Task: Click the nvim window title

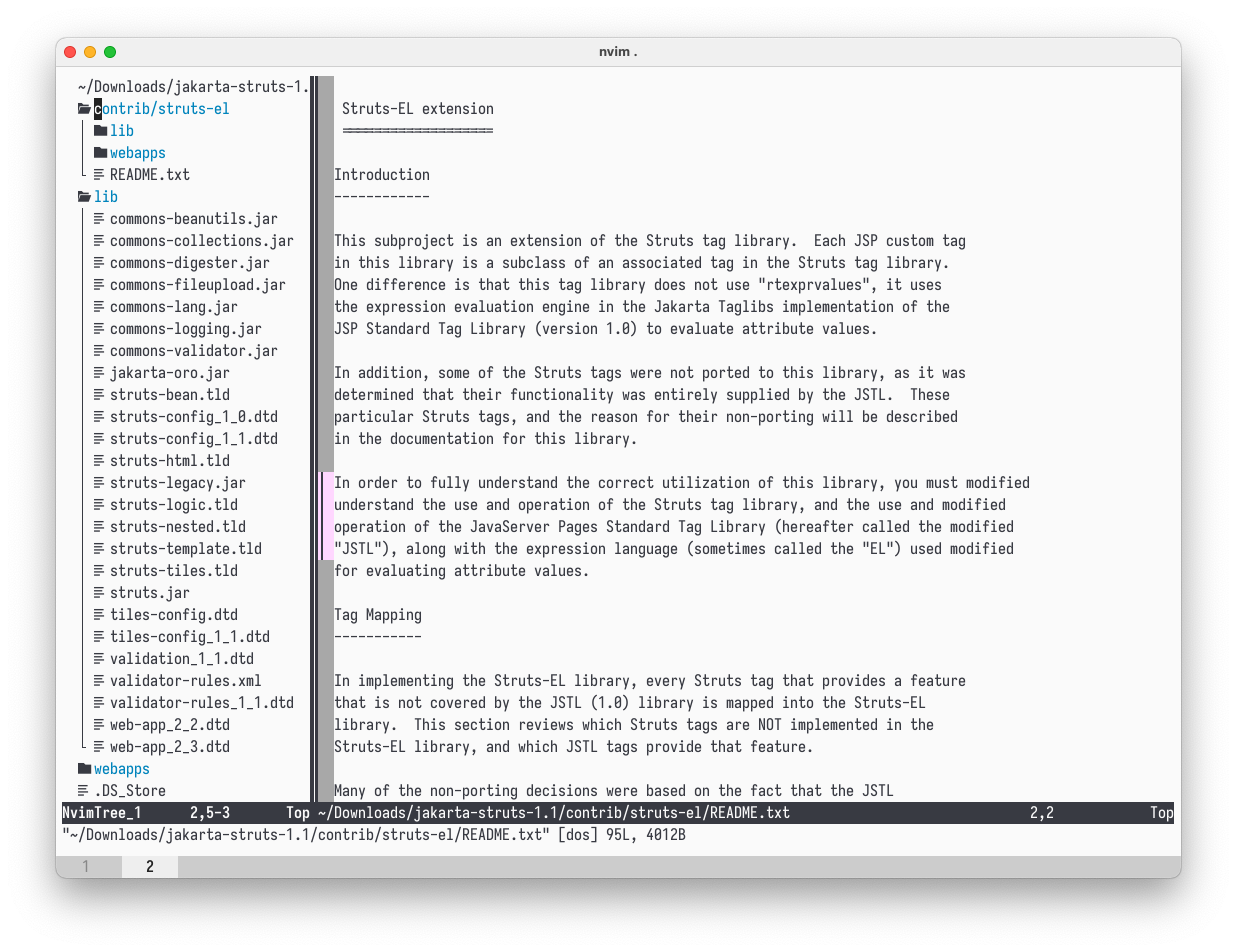Action: tap(618, 52)
